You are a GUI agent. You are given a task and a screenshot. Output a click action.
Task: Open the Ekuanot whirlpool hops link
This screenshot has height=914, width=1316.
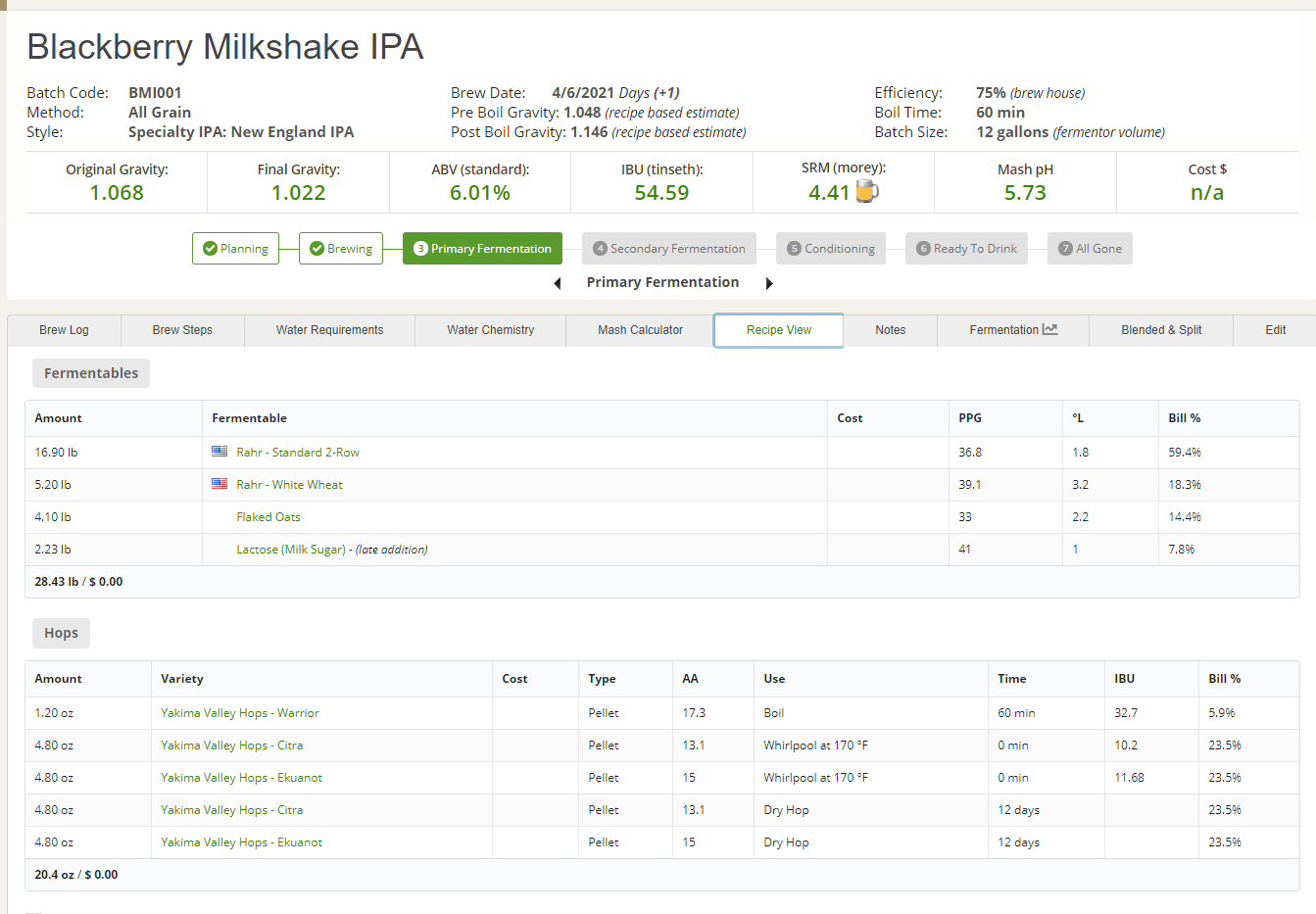click(242, 778)
